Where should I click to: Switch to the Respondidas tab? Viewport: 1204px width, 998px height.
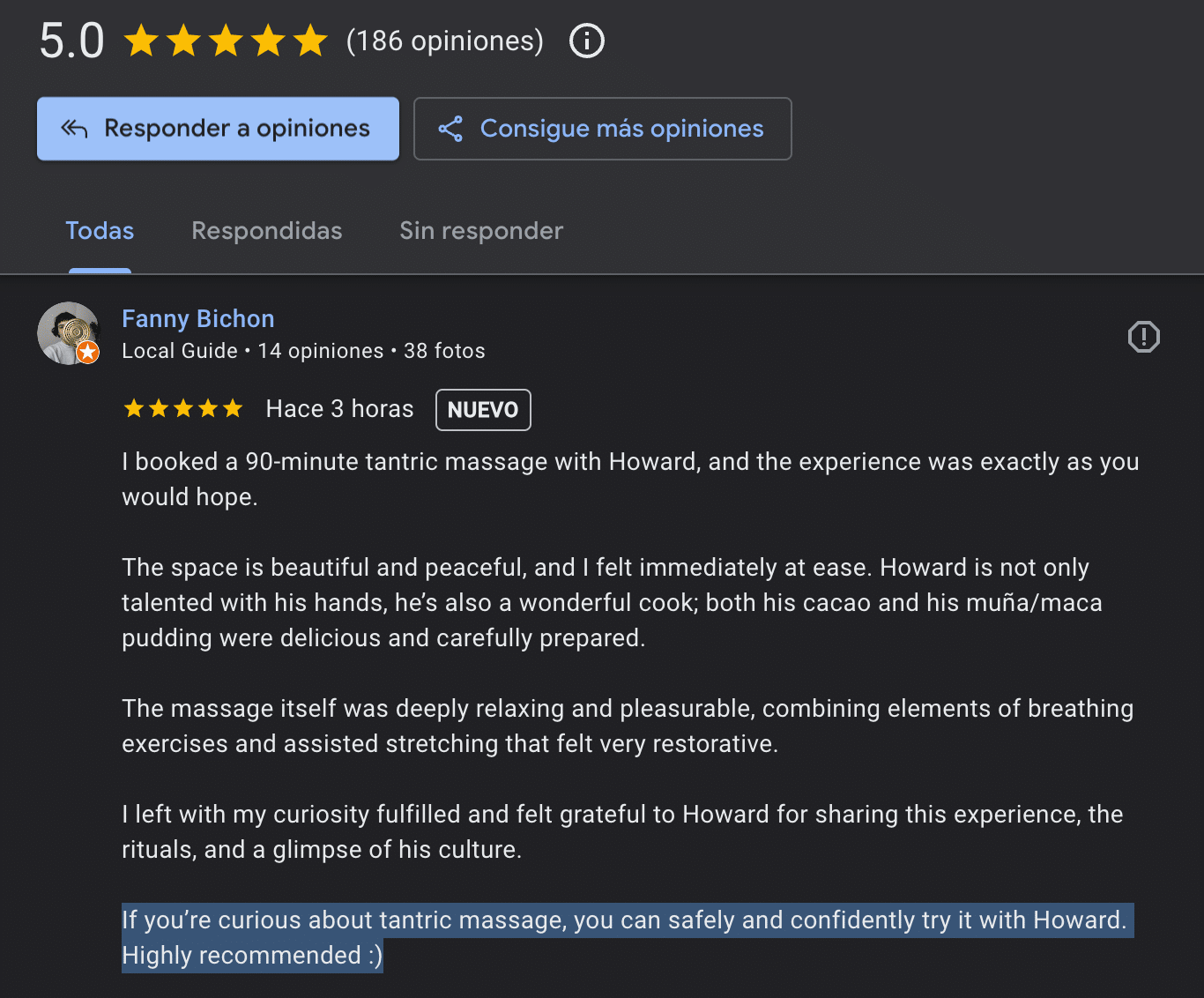(266, 231)
